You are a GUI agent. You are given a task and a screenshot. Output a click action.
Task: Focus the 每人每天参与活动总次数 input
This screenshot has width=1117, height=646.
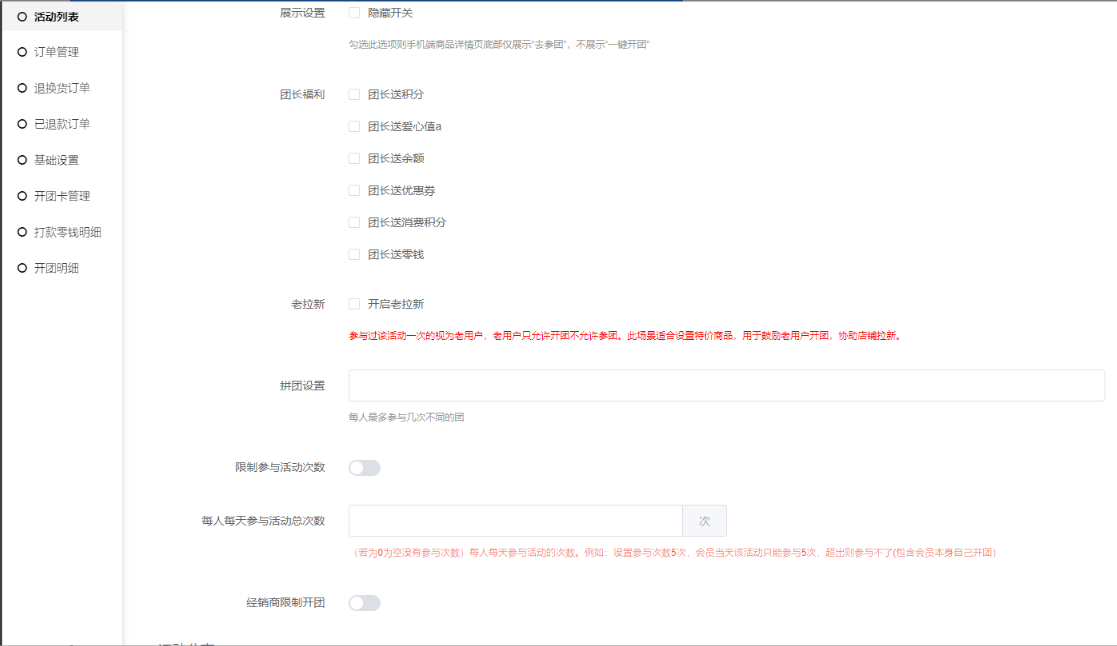(x=515, y=521)
